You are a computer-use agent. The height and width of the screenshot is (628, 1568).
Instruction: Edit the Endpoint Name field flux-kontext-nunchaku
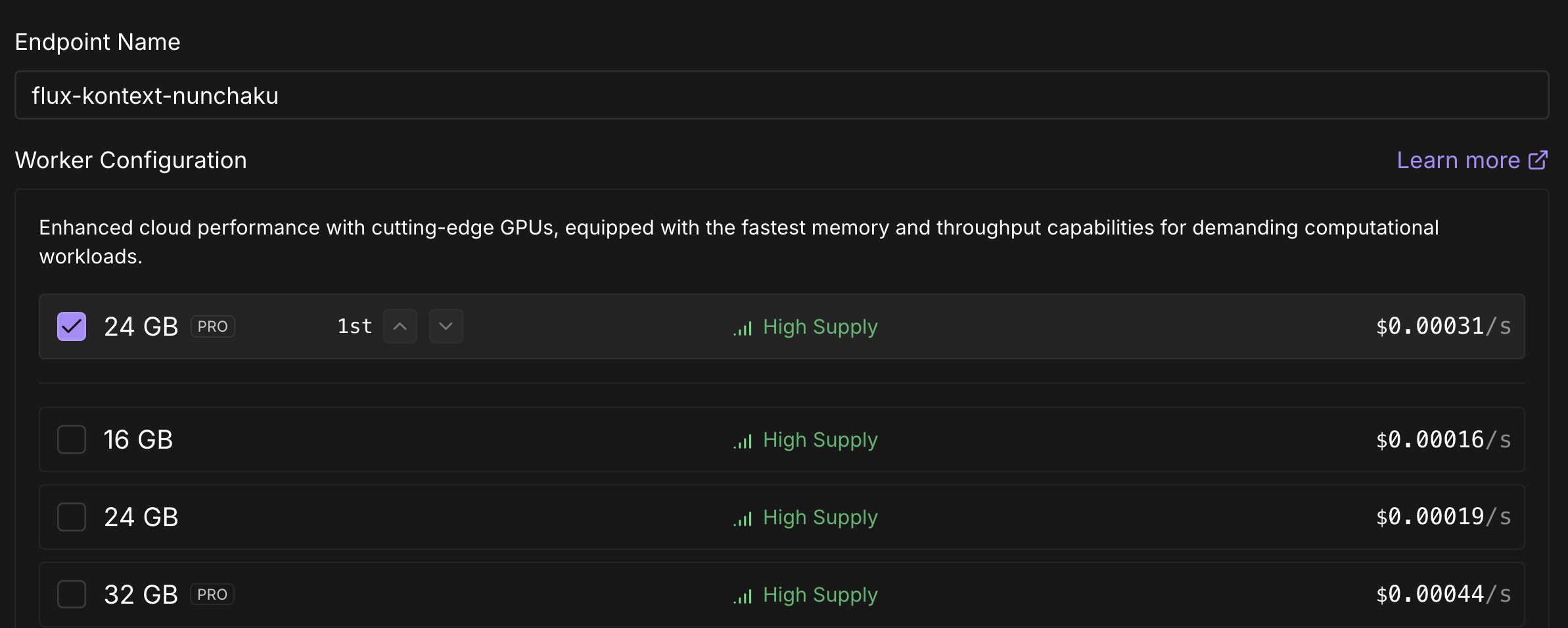(782, 95)
